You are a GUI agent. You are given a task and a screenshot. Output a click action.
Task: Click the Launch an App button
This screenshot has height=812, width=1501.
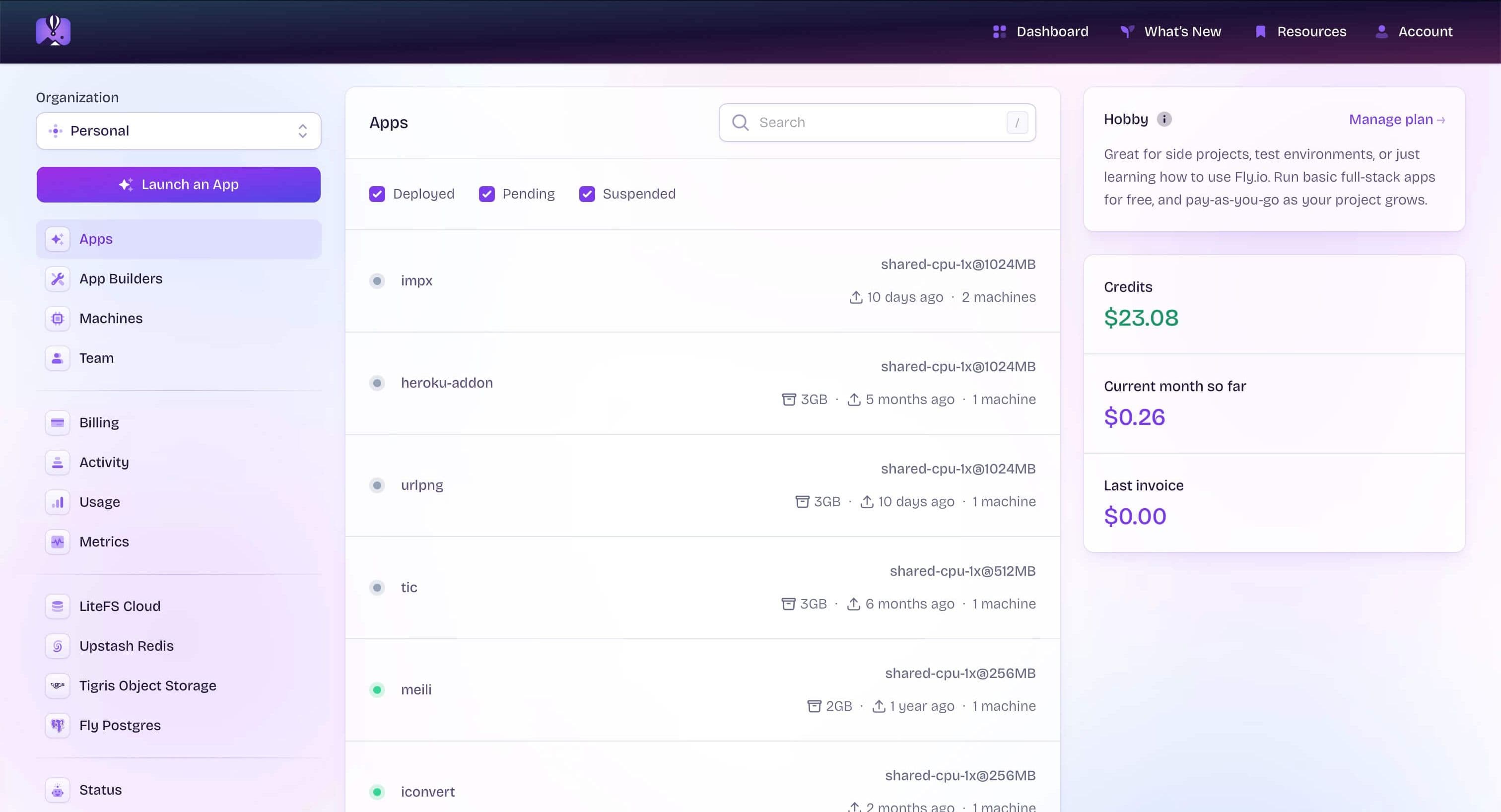click(178, 184)
